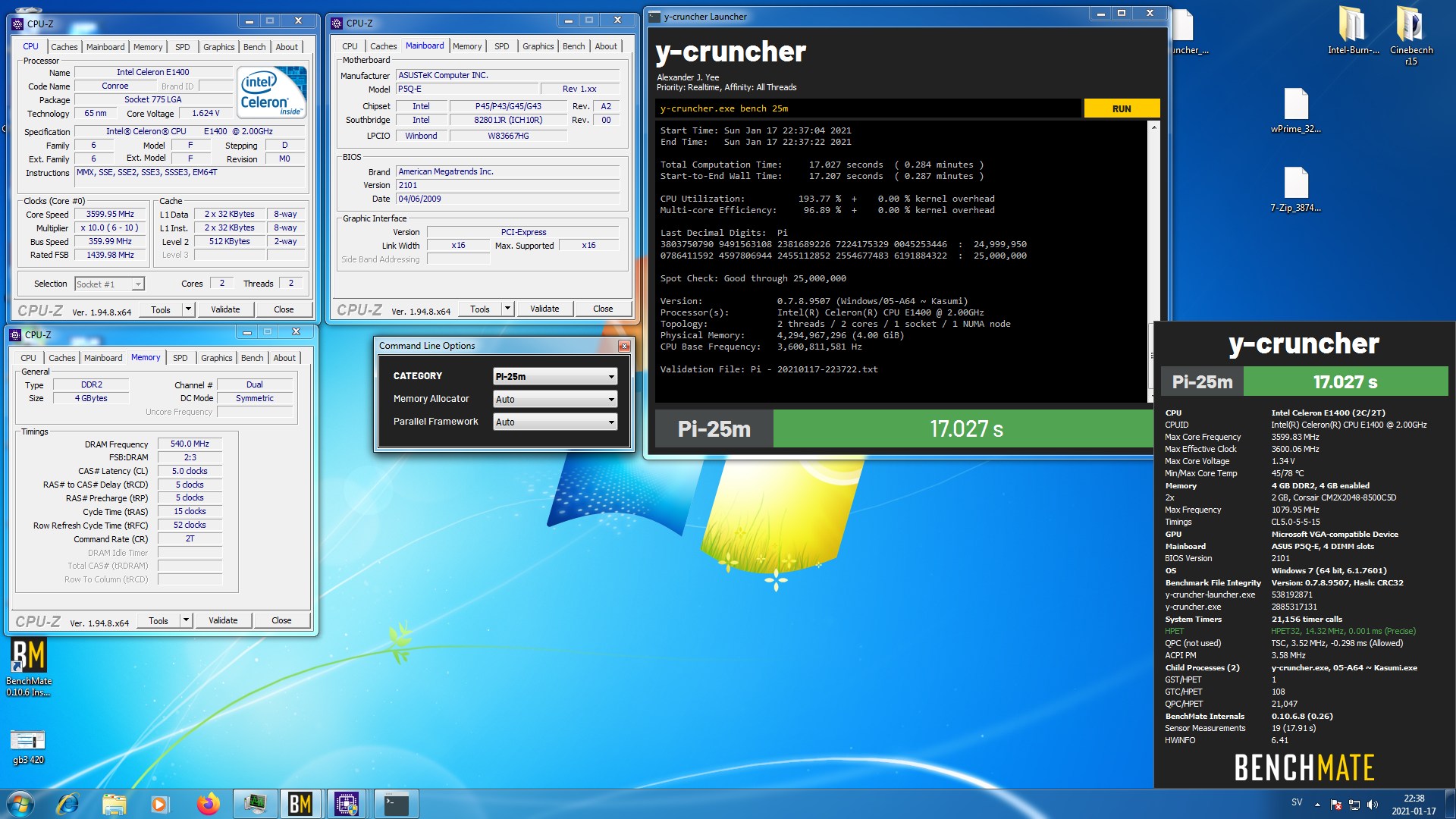Click Validate in top-left CPU-Z window
This screenshot has width=1456, height=819.
(x=225, y=309)
